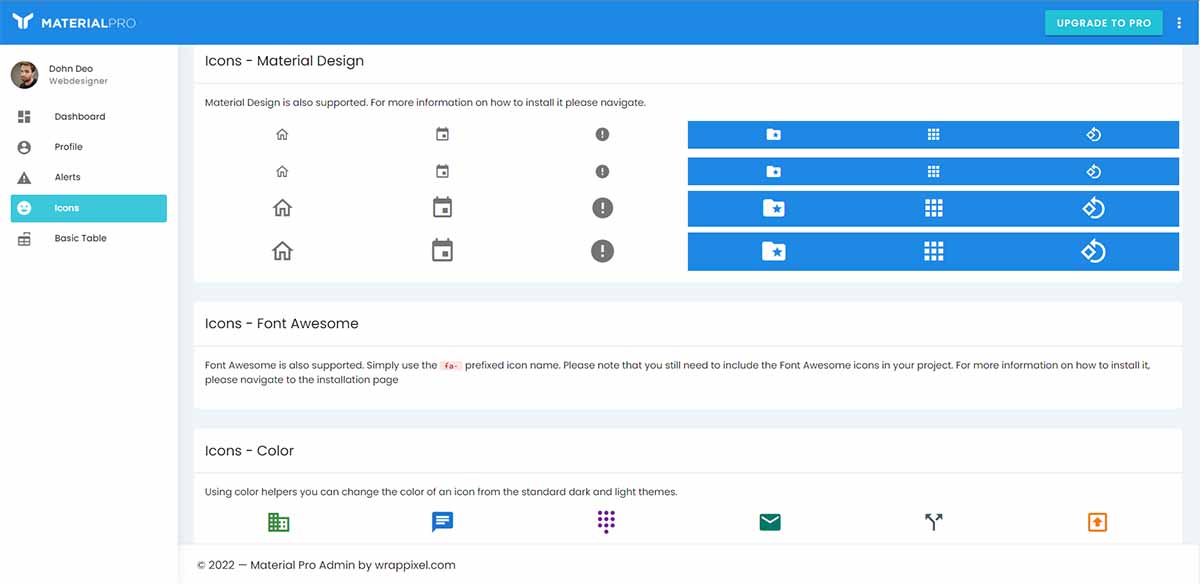This screenshot has width=1200, height=584.
Task: Click the green business building icon
Action: click(278, 521)
